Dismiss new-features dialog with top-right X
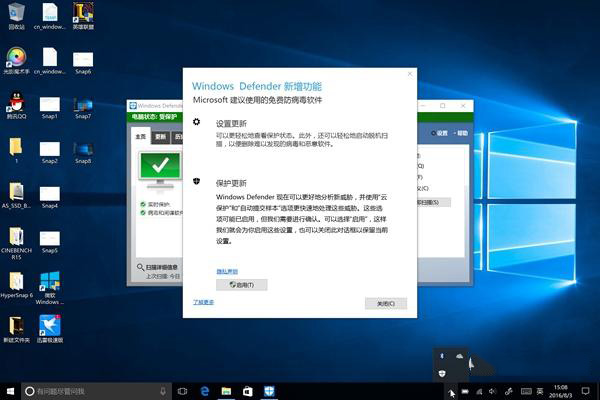This screenshot has width=600, height=400. (410, 73)
